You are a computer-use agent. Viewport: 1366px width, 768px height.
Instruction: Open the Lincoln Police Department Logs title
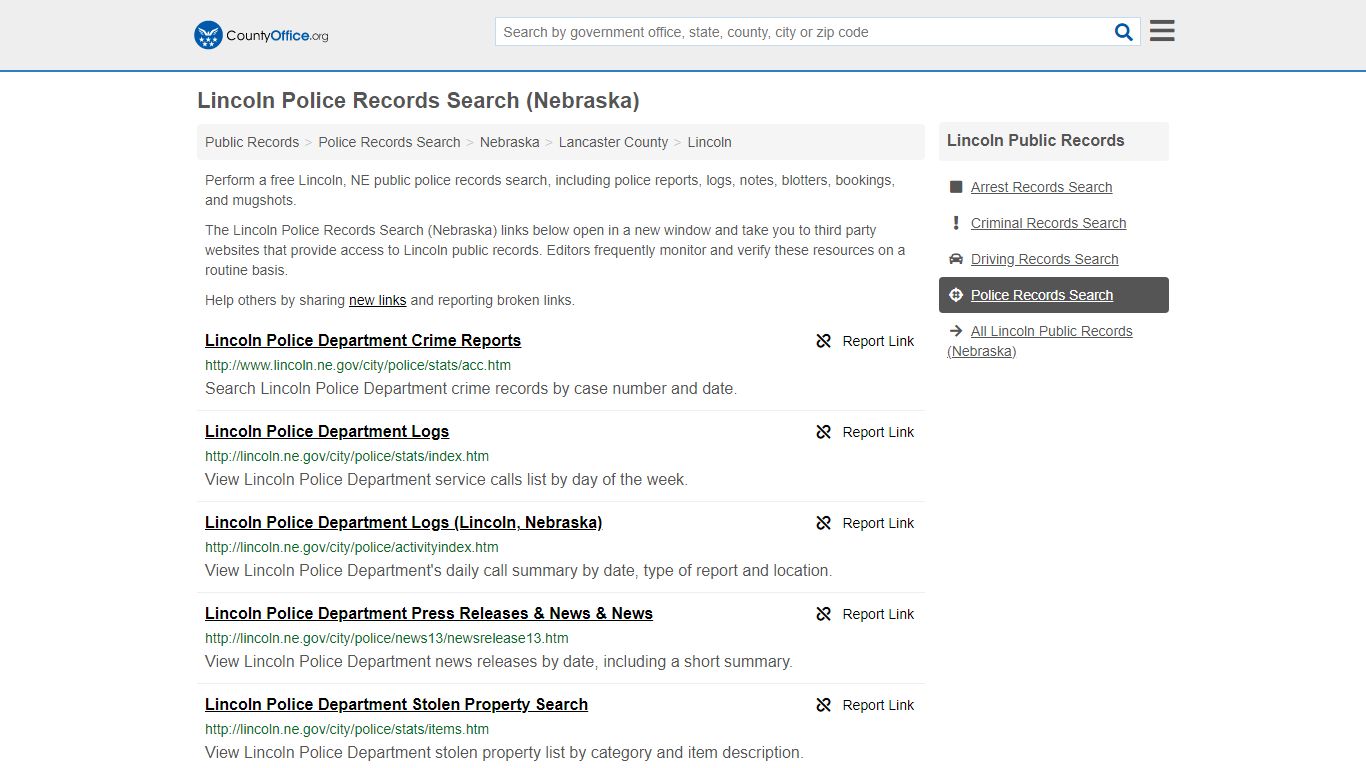(327, 431)
